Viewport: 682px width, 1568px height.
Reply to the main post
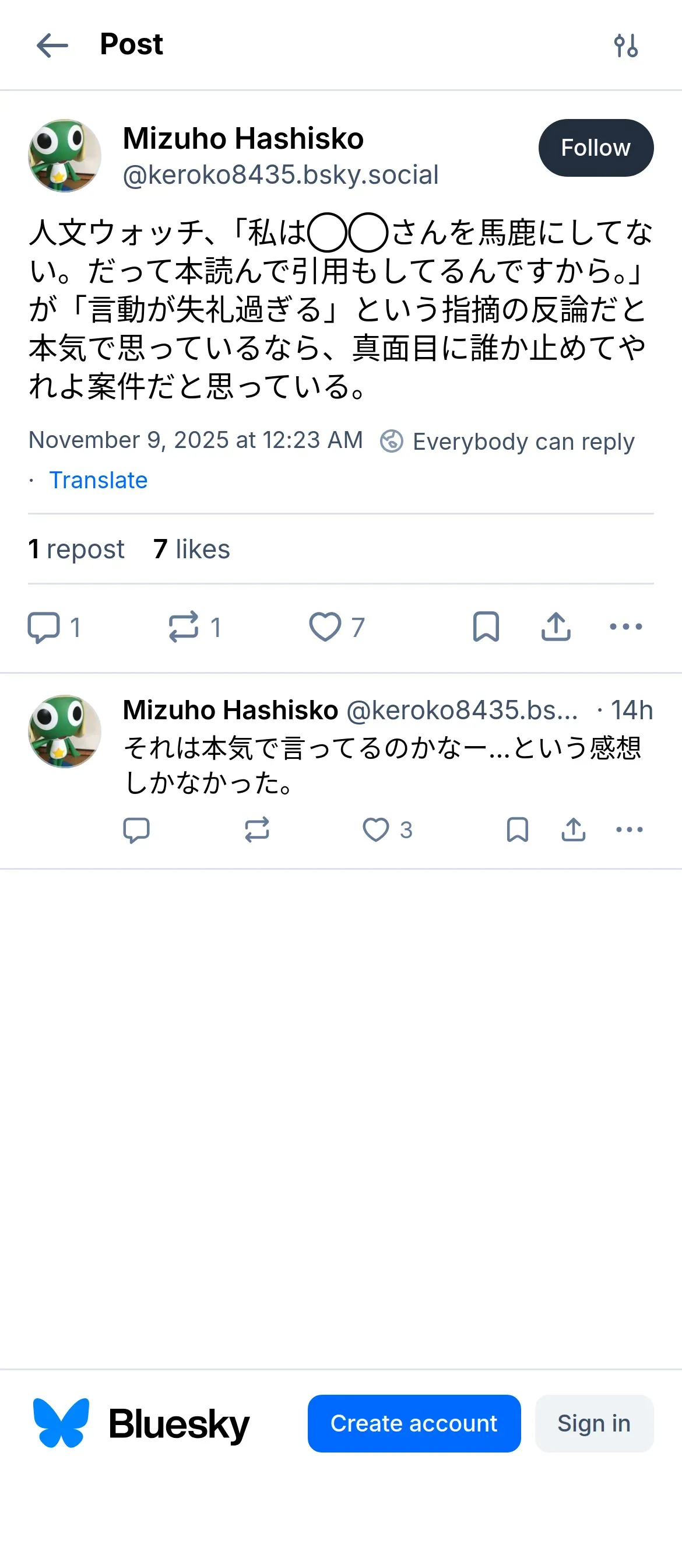pyautogui.click(x=44, y=627)
